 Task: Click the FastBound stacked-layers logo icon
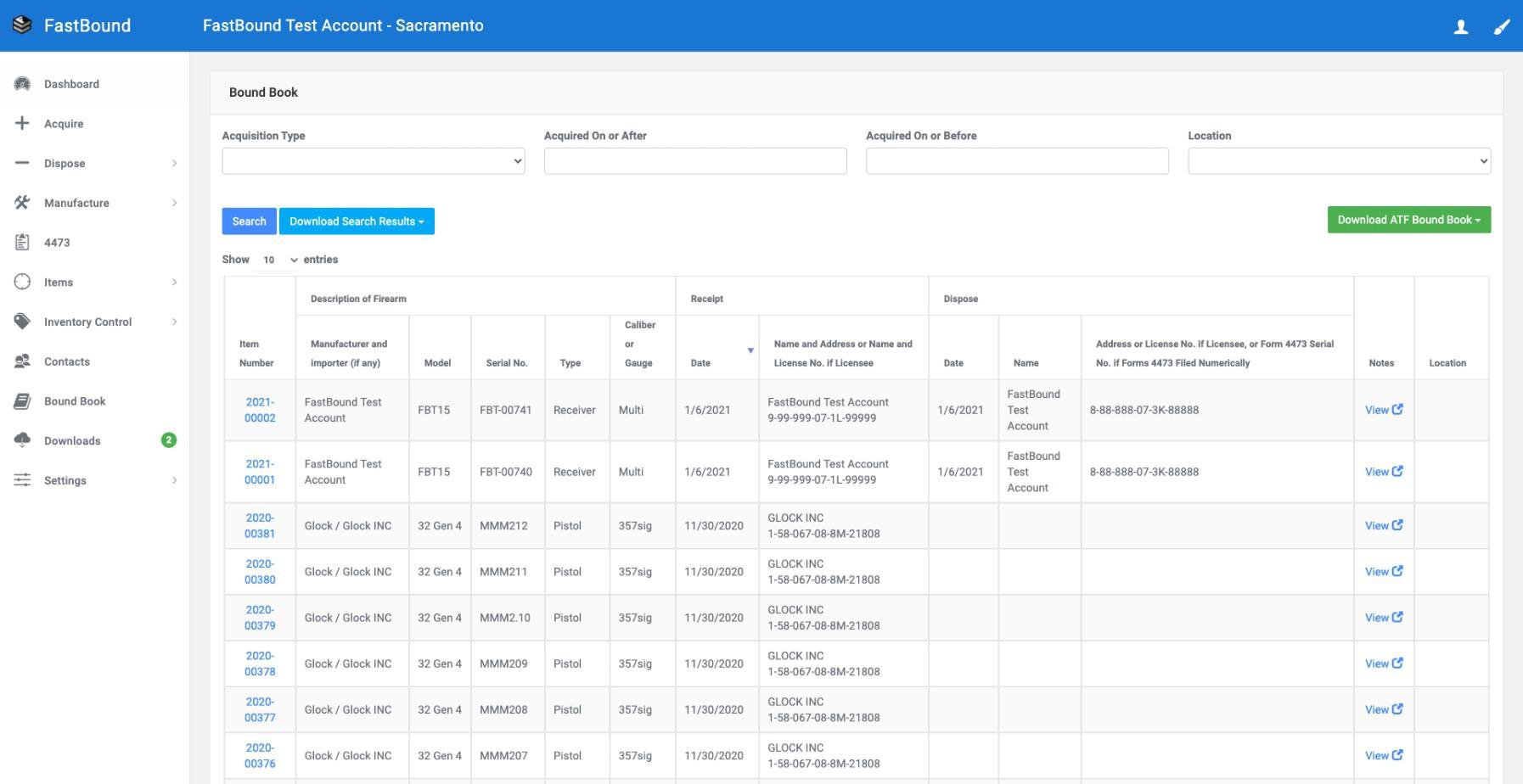point(22,25)
